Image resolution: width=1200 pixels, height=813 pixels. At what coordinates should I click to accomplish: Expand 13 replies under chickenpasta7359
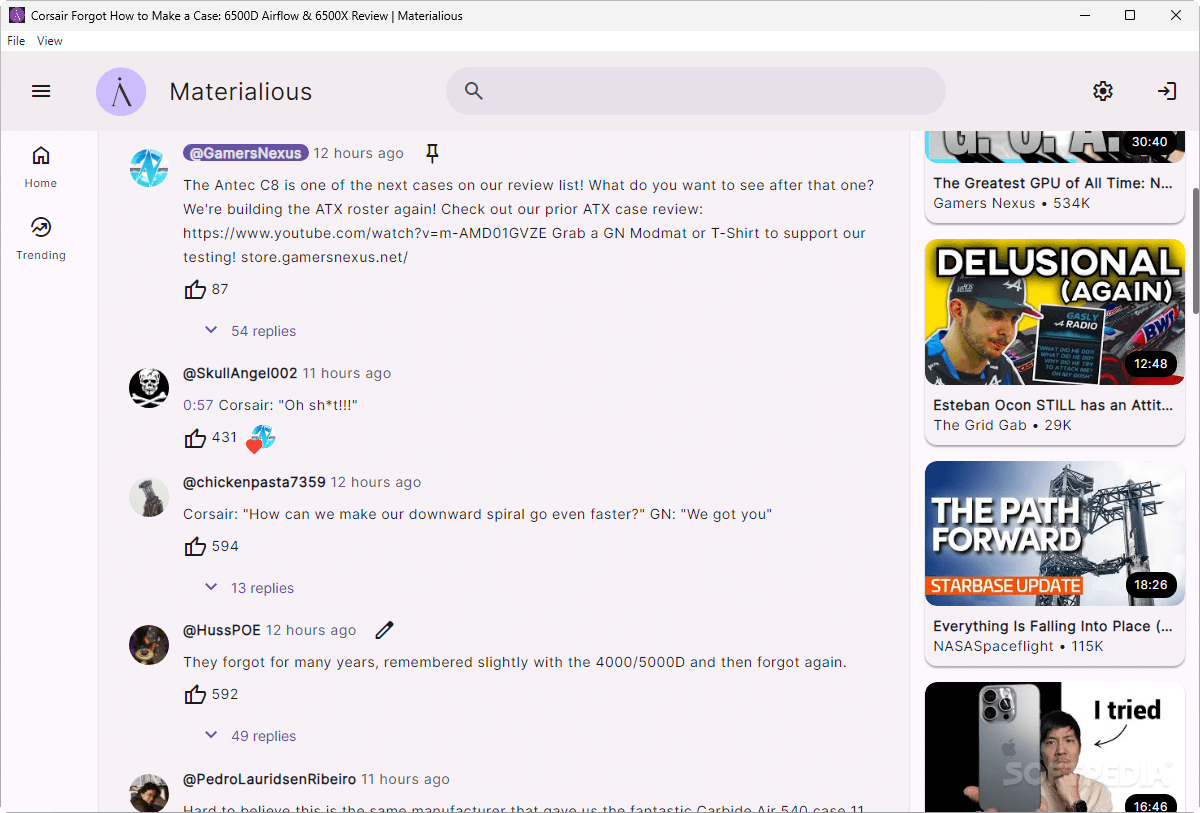point(249,588)
